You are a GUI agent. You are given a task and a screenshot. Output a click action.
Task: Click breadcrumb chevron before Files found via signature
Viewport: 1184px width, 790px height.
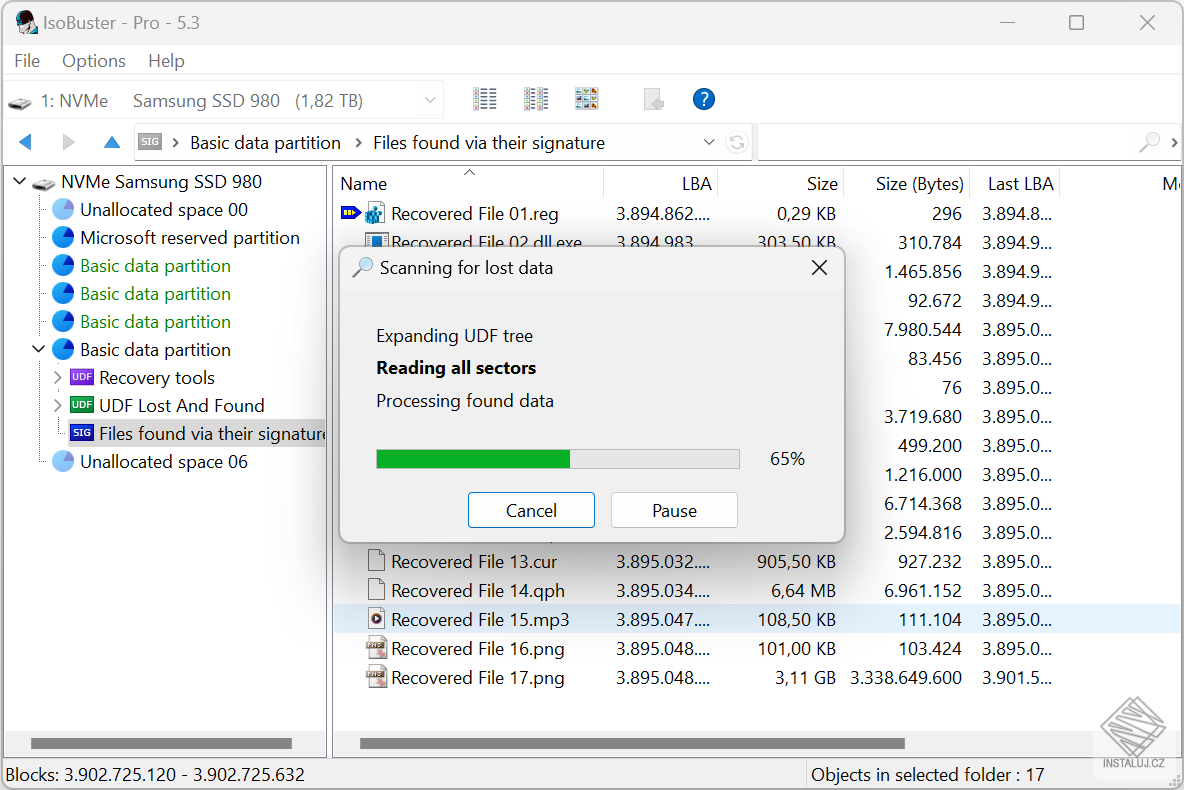357,142
